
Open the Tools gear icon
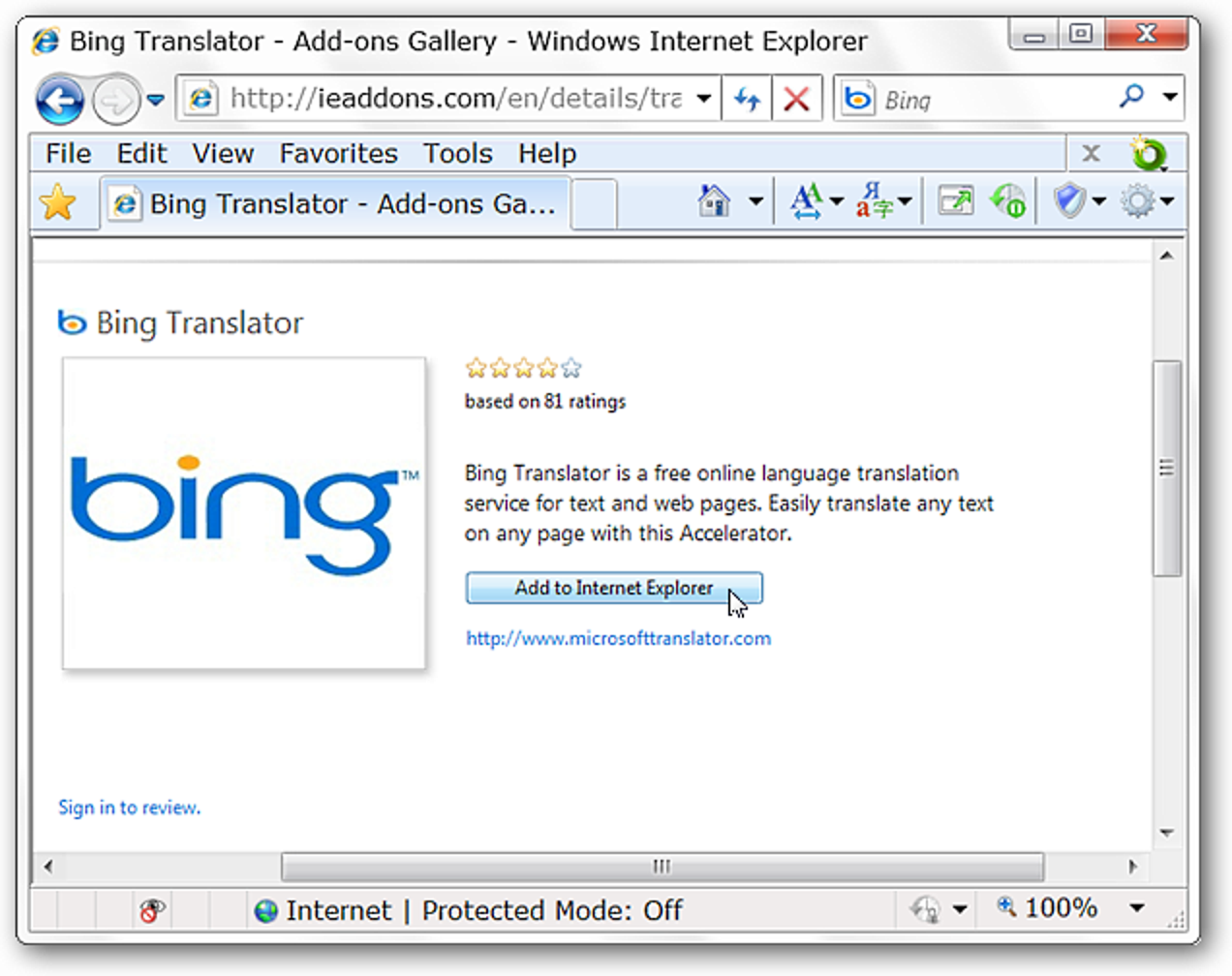click(1137, 201)
